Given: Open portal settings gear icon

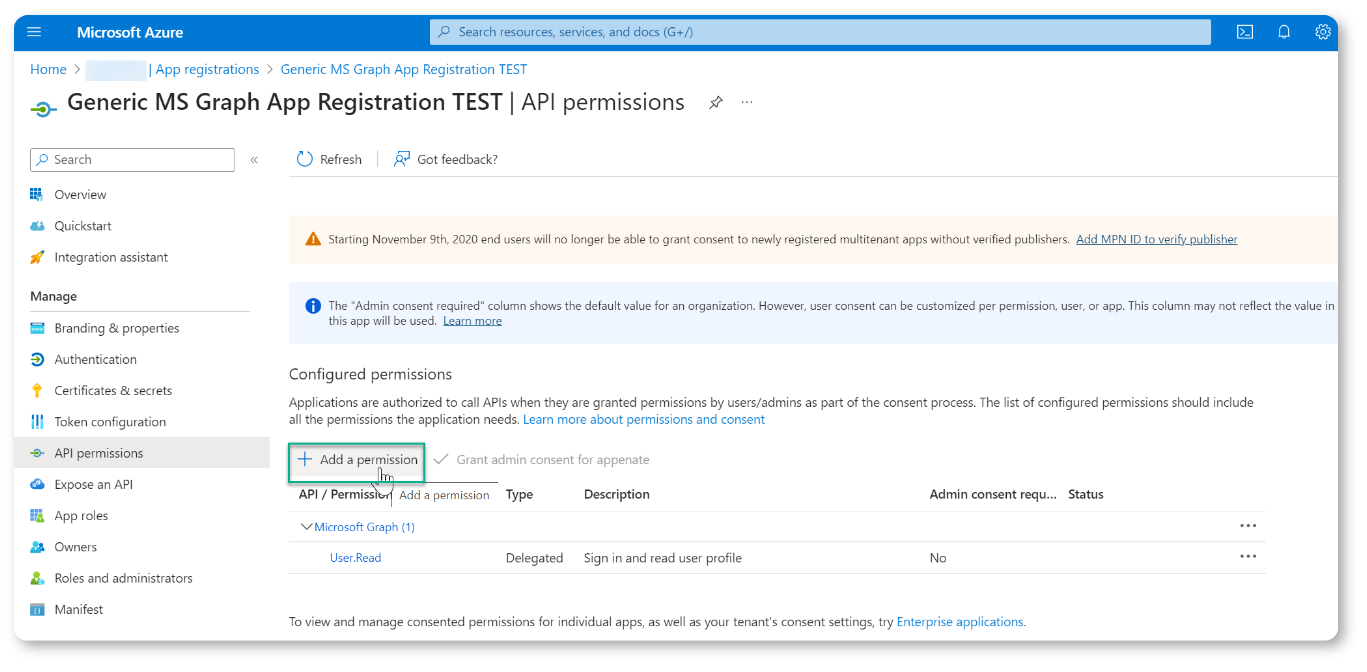Looking at the screenshot, I should [1323, 32].
